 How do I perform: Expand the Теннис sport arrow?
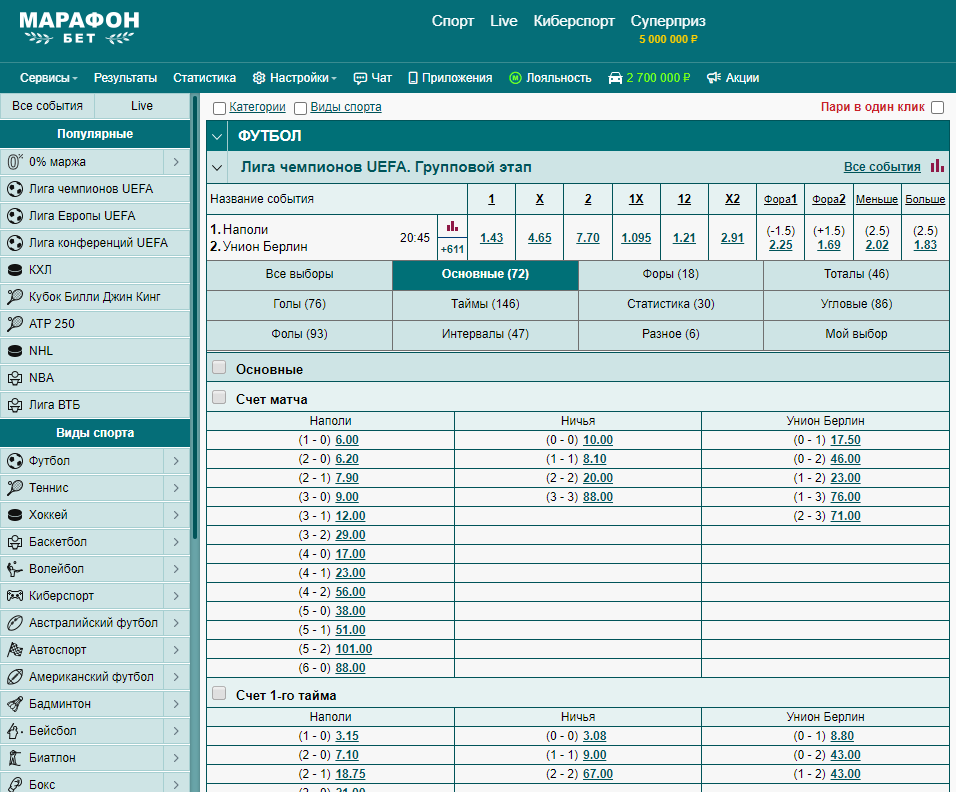(x=176, y=488)
